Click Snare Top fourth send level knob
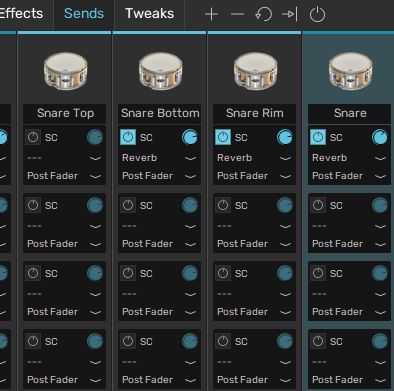This screenshot has width=394, height=391. pos(95,341)
